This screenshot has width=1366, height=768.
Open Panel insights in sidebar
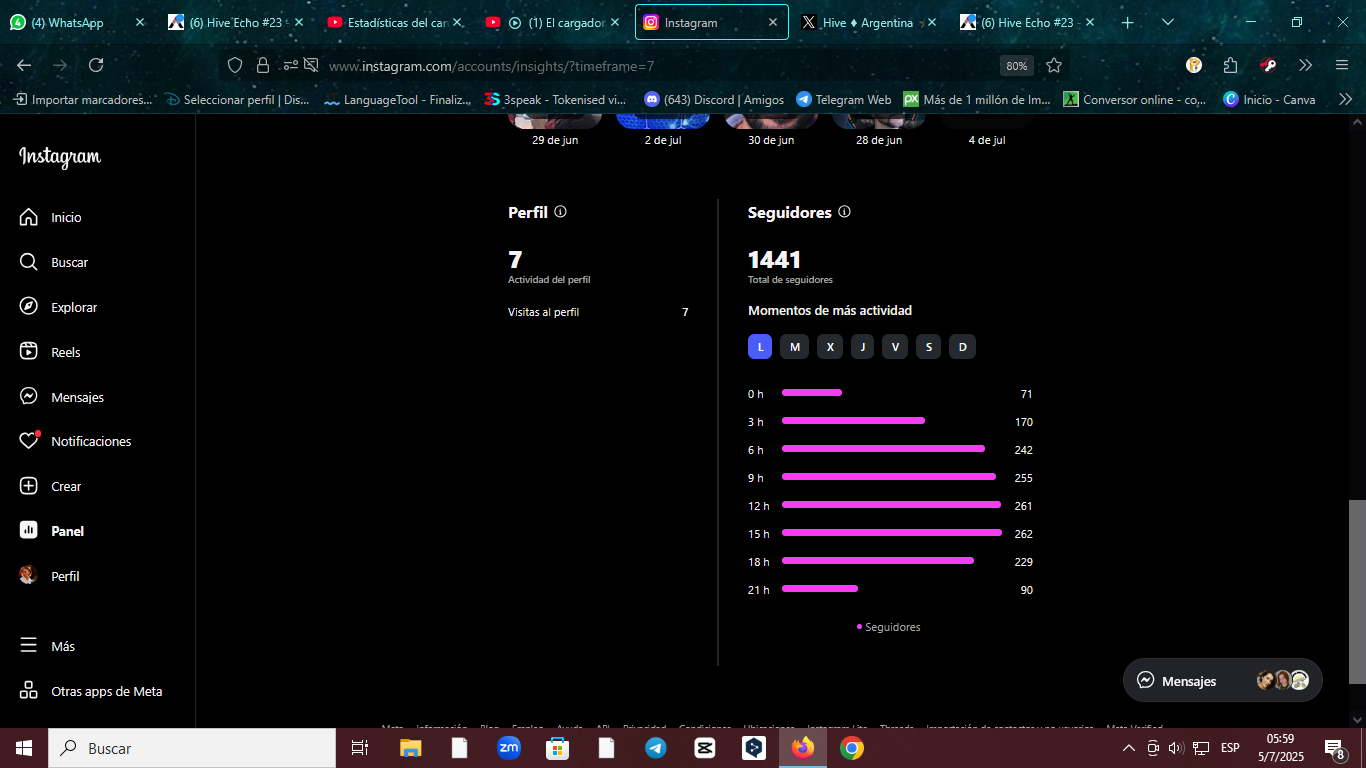52,531
